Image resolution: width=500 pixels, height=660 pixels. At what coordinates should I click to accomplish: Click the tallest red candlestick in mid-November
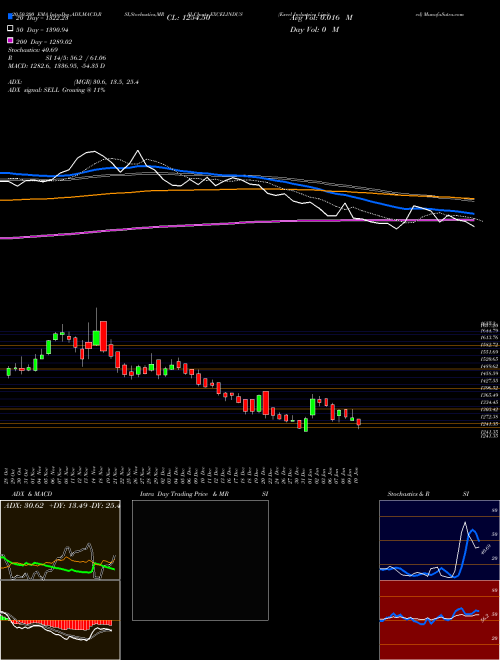103,336
